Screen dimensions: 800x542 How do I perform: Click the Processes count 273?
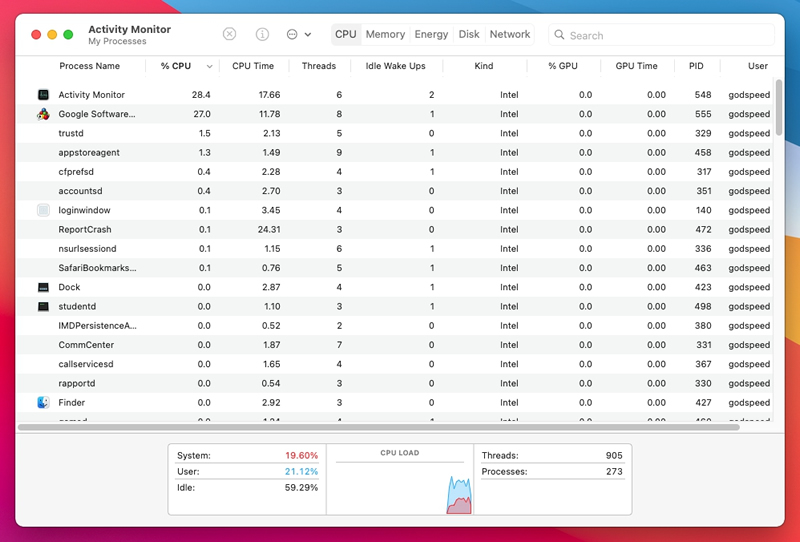[x=614, y=472]
